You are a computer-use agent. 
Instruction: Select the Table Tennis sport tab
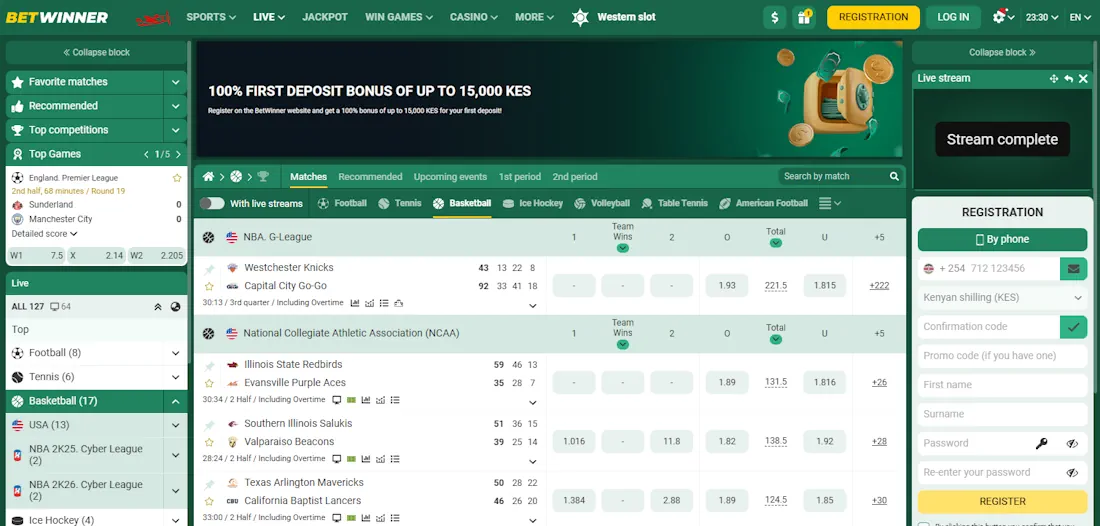675,203
